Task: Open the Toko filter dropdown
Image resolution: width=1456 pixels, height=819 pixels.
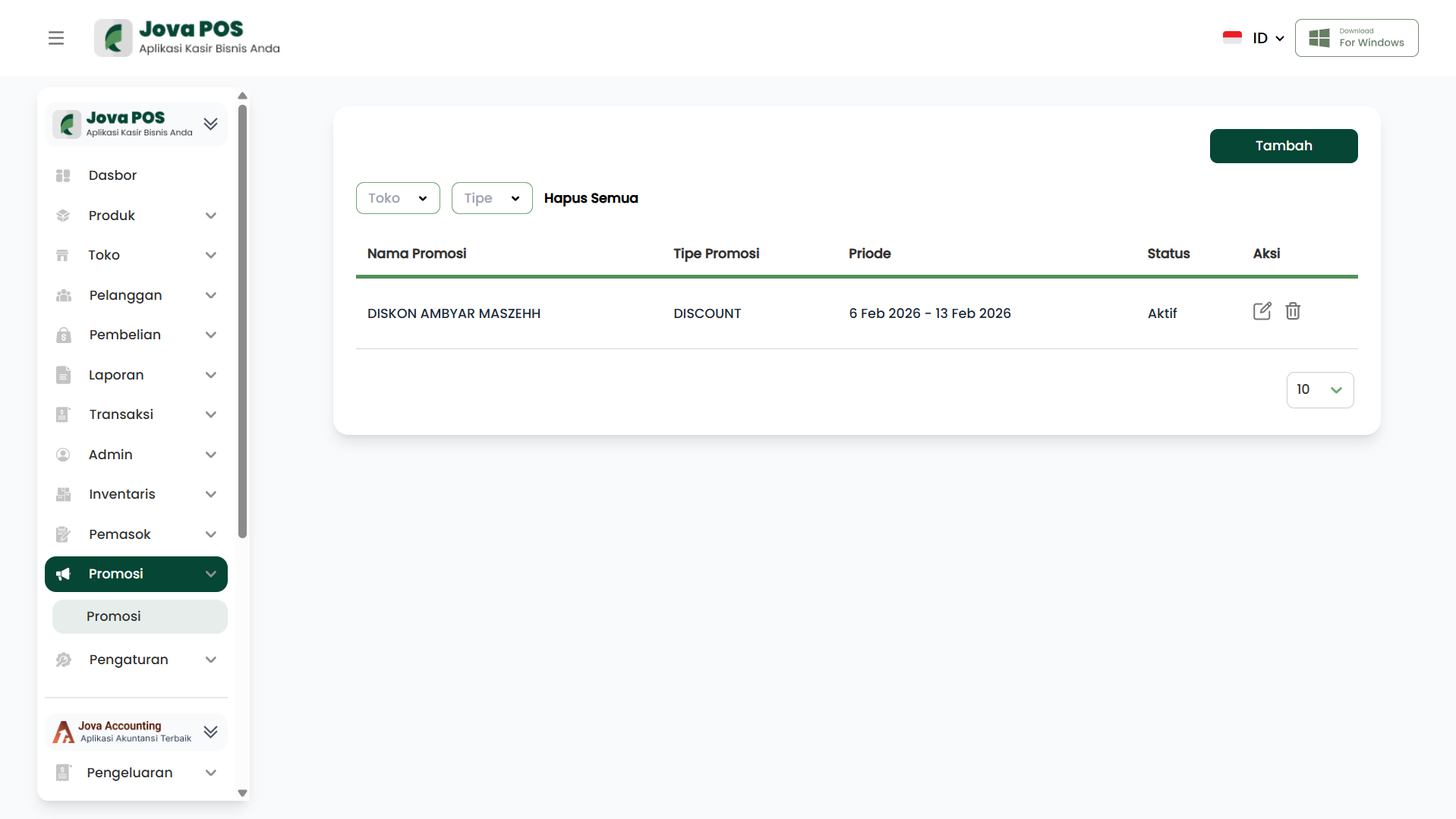Action: point(398,198)
